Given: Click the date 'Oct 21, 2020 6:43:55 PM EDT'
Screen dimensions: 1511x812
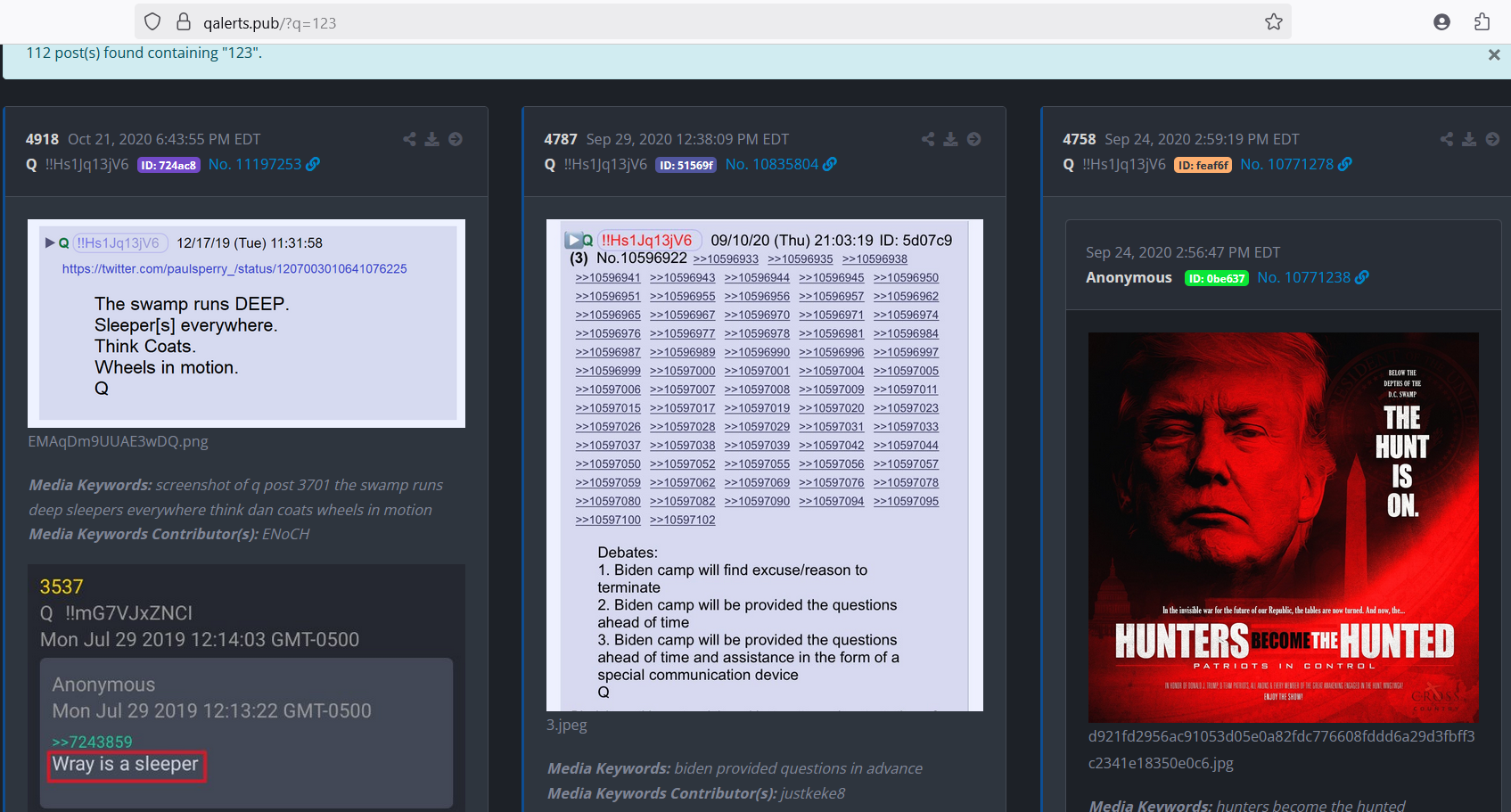Looking at the screenshot, I should coord(164,139).
